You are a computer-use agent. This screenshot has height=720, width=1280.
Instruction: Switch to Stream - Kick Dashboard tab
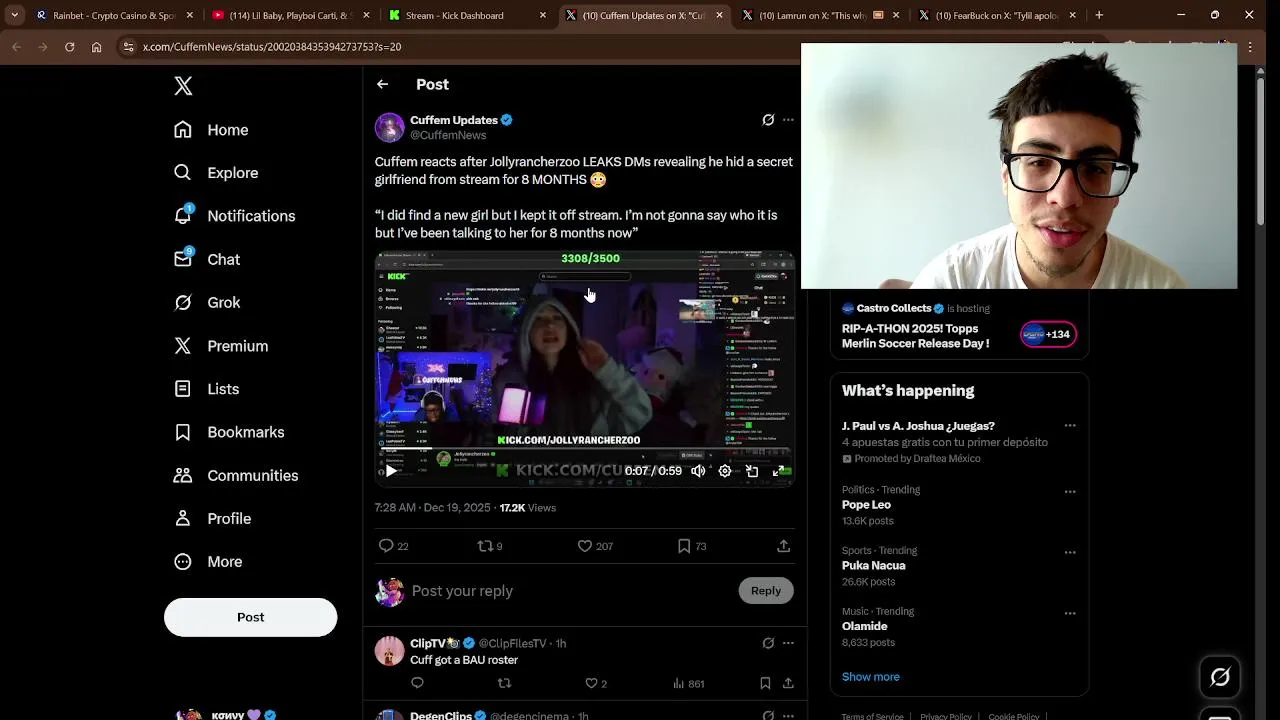click(x=466, y=15)
